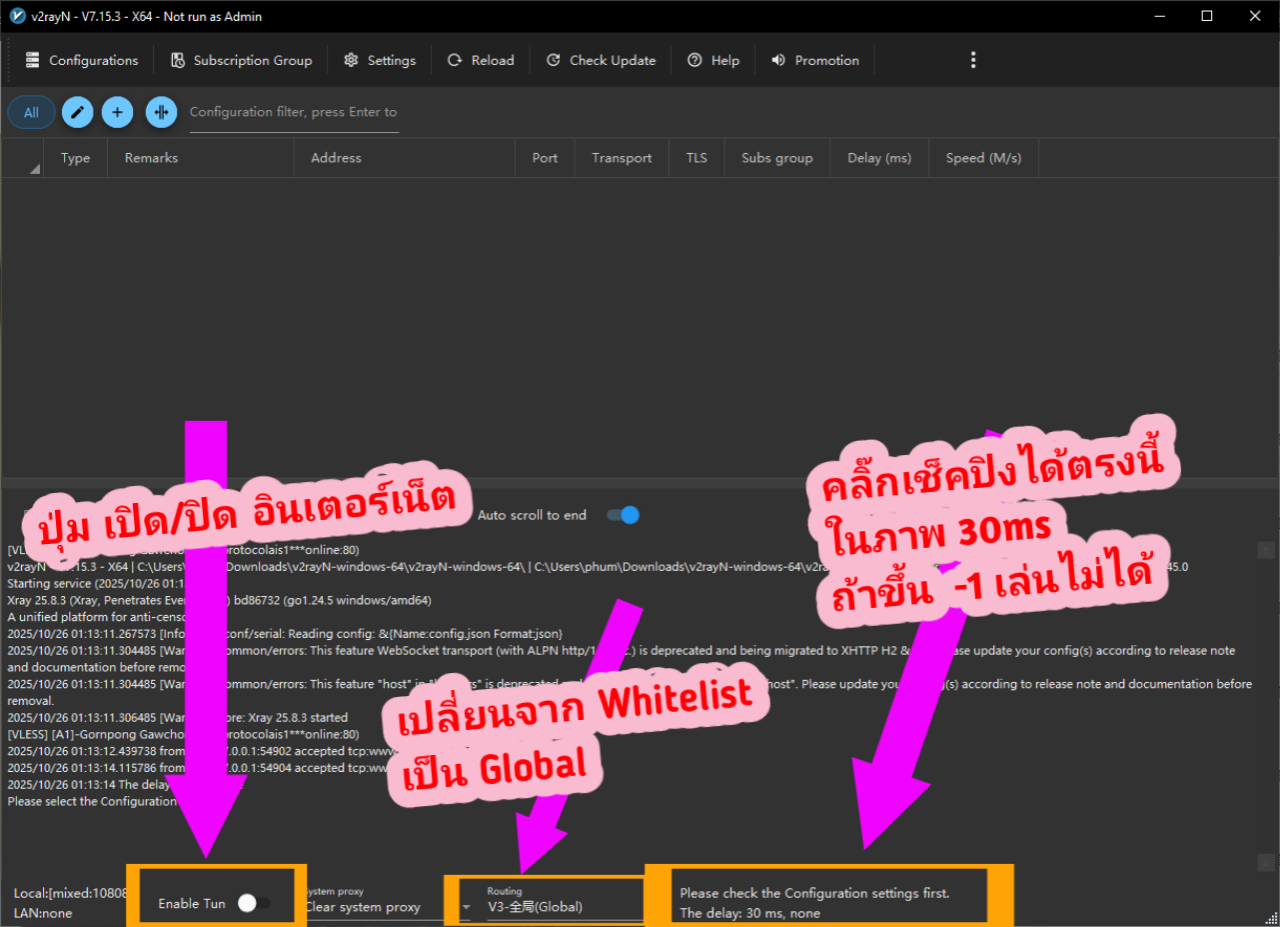Open the Help menu

click(x=713, y=60)
